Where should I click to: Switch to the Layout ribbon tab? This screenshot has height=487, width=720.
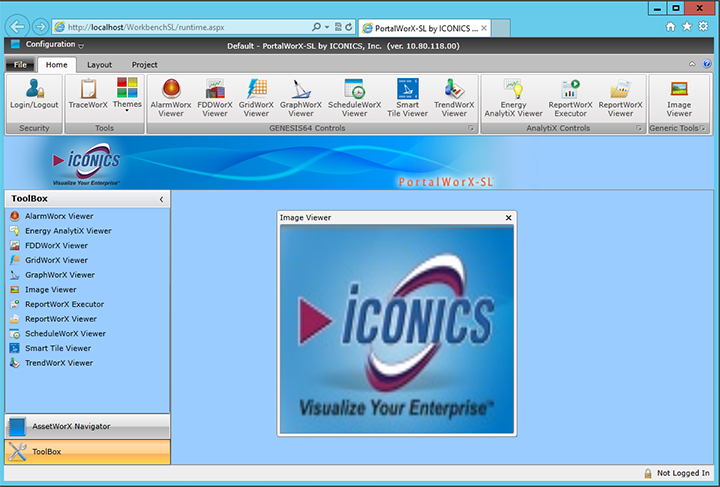tap(100, 65)
